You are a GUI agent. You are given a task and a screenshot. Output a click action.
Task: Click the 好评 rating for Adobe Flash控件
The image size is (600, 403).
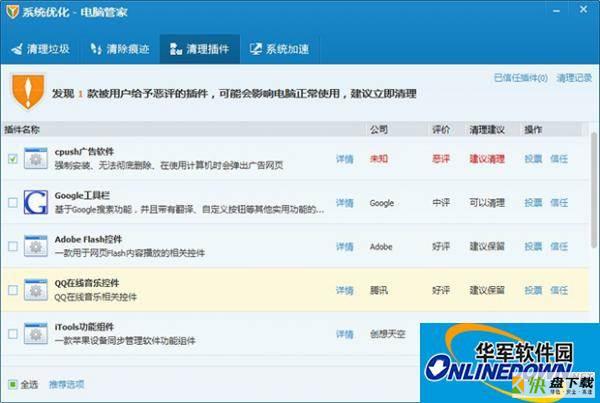point(441,246)
